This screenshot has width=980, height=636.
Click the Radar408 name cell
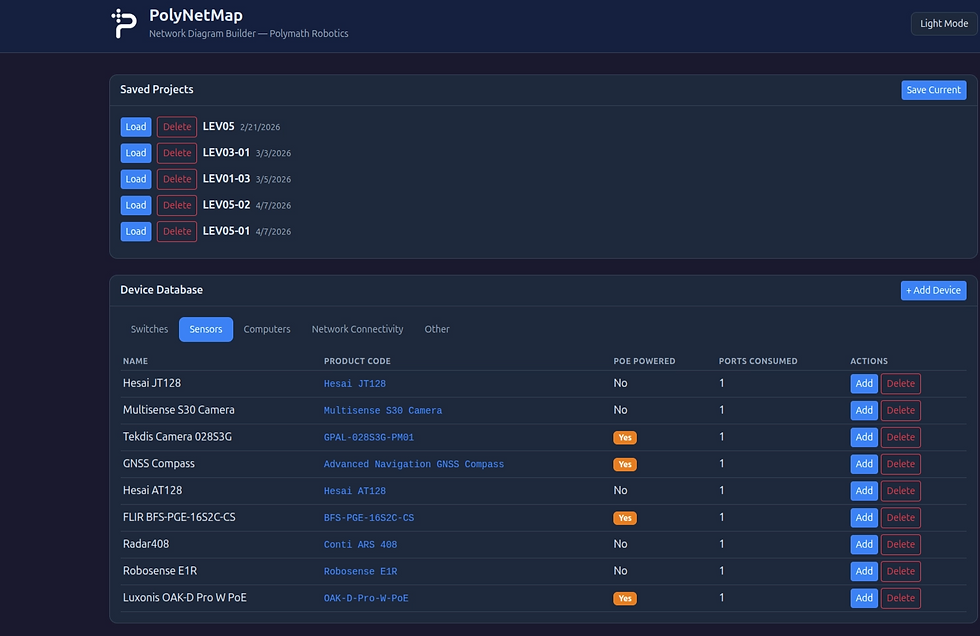[x=146, y=544]
